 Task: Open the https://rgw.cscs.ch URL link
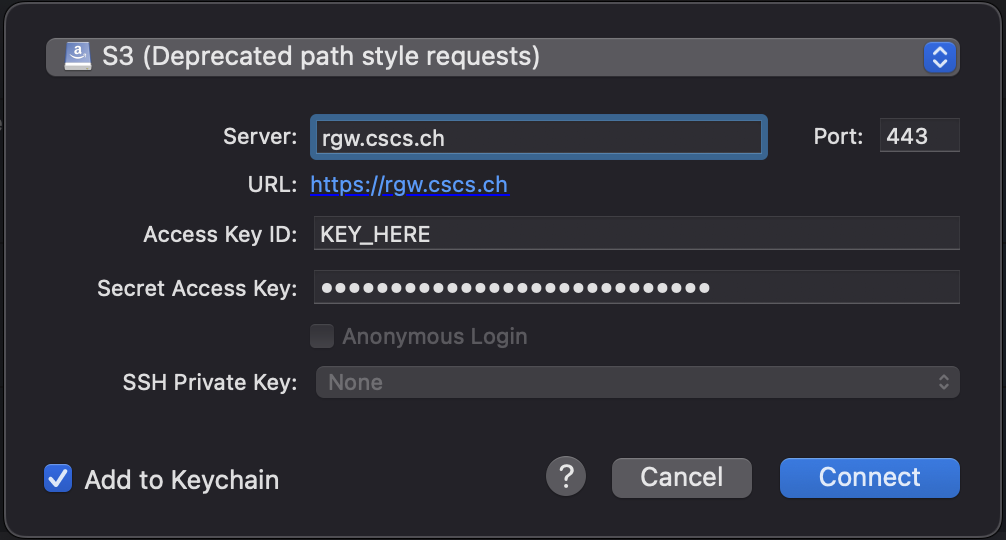(x=409, y=185)
